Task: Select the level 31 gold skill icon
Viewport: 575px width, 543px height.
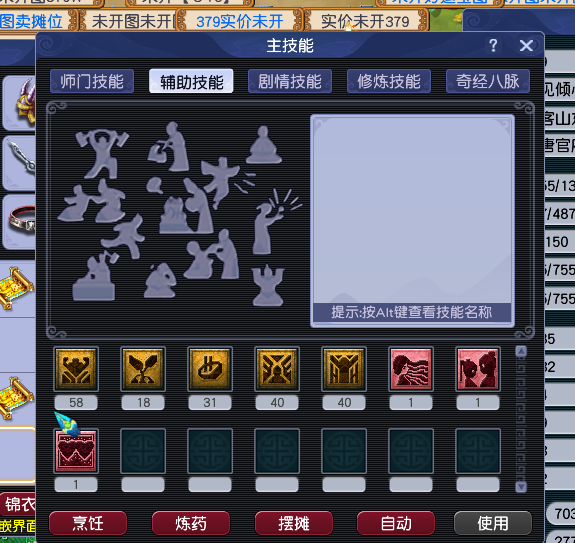Action: 210,369
